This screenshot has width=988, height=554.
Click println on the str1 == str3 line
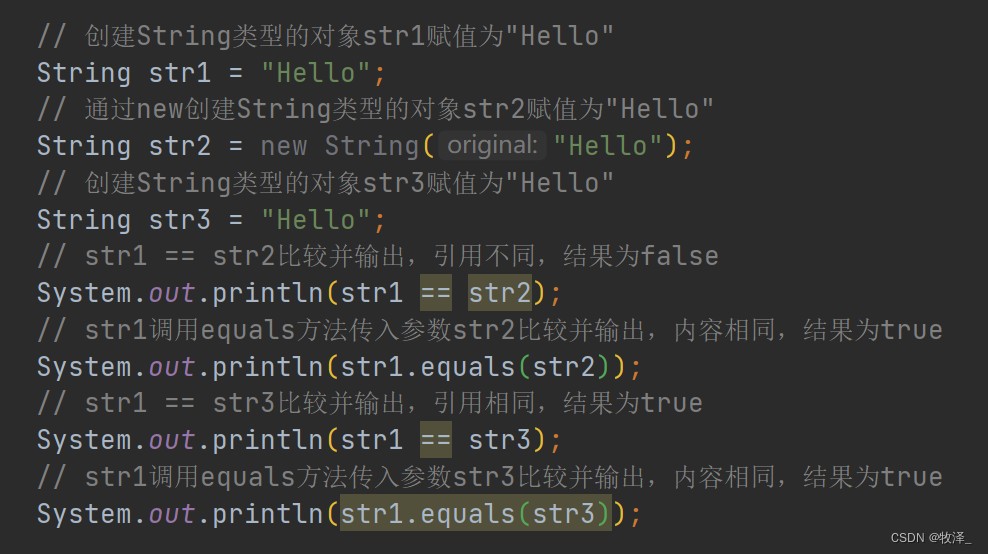267,441
